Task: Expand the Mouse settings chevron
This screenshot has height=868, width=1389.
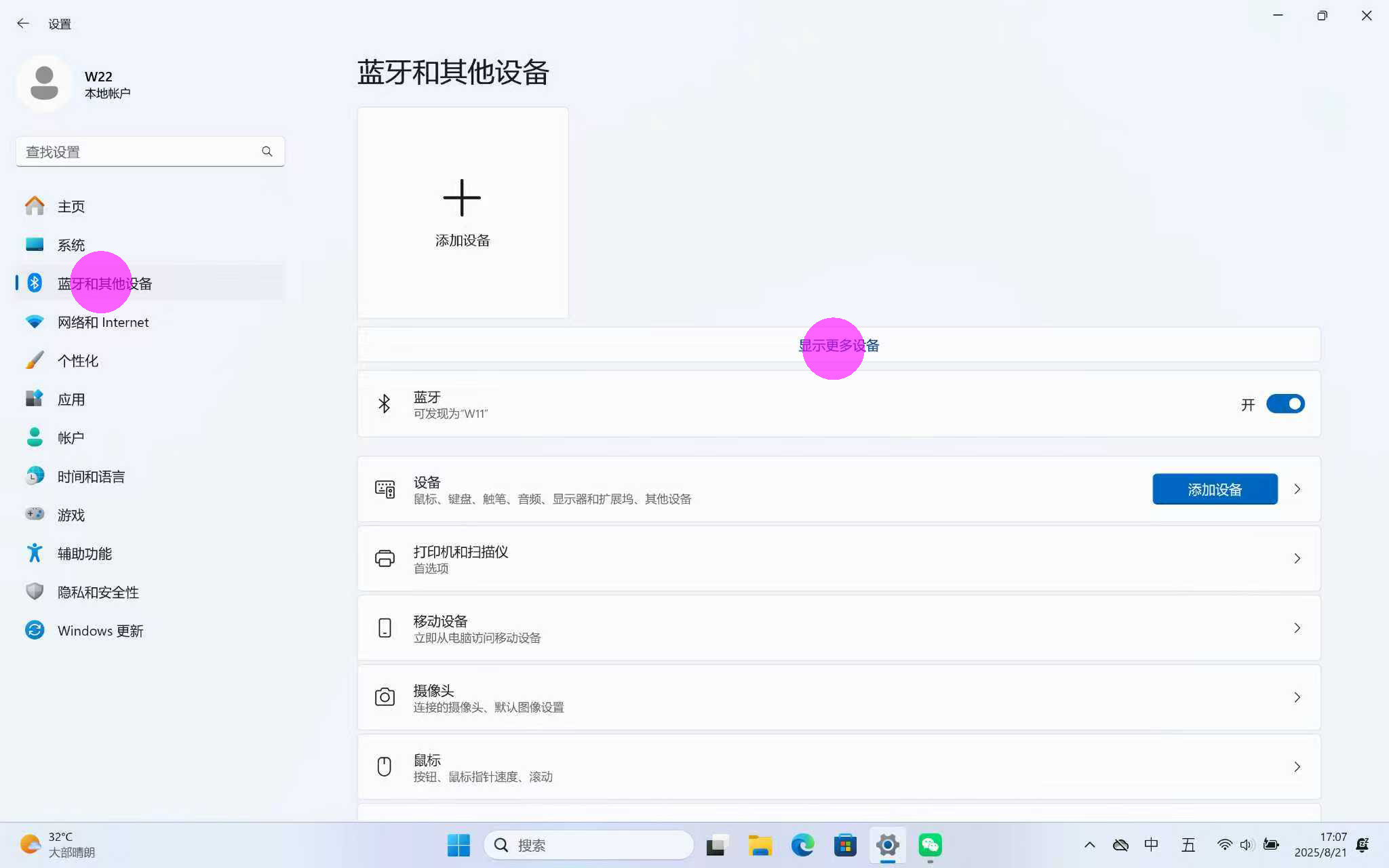Action: tap(1297, 766)
